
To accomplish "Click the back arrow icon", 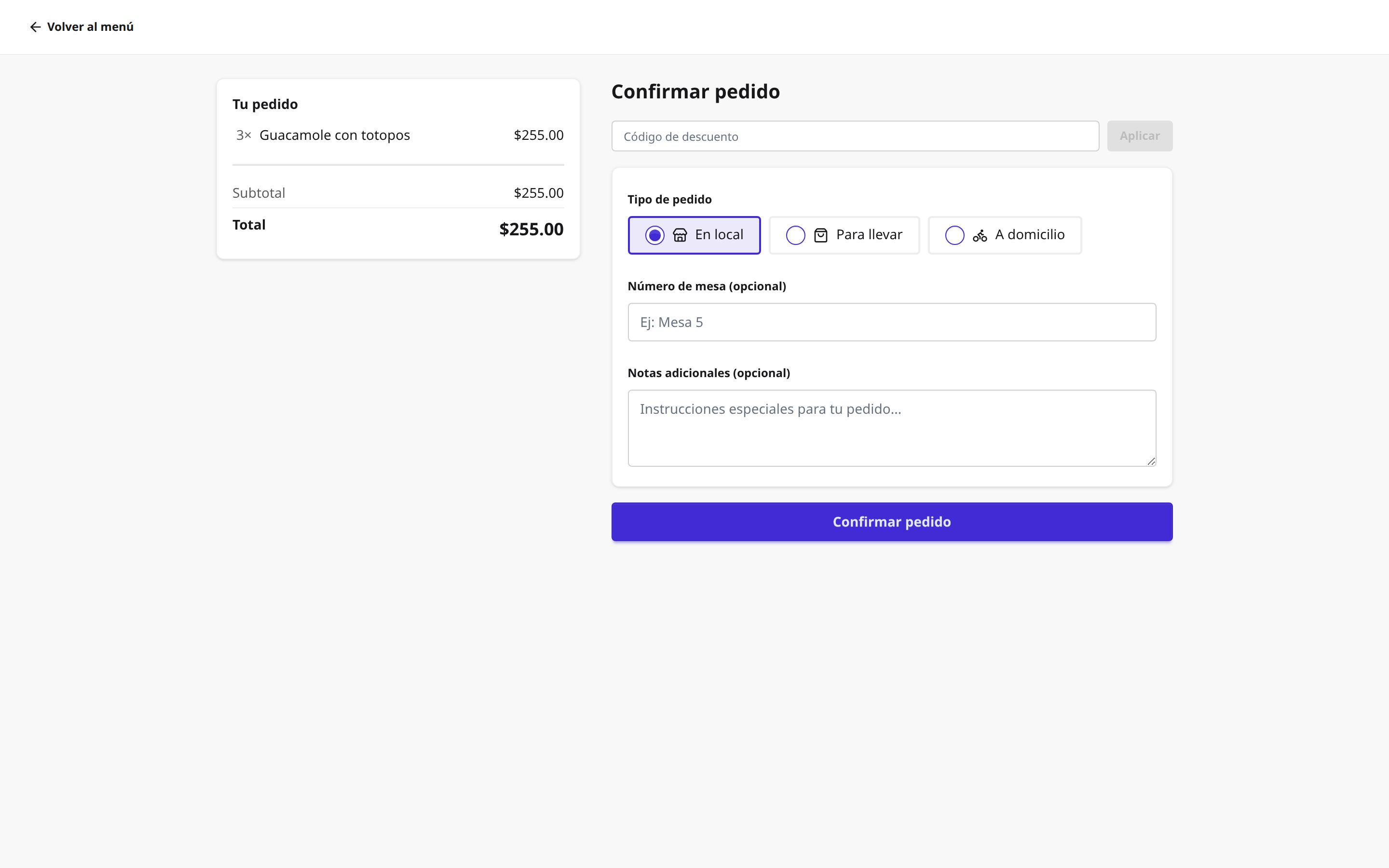I will [35, 27].
